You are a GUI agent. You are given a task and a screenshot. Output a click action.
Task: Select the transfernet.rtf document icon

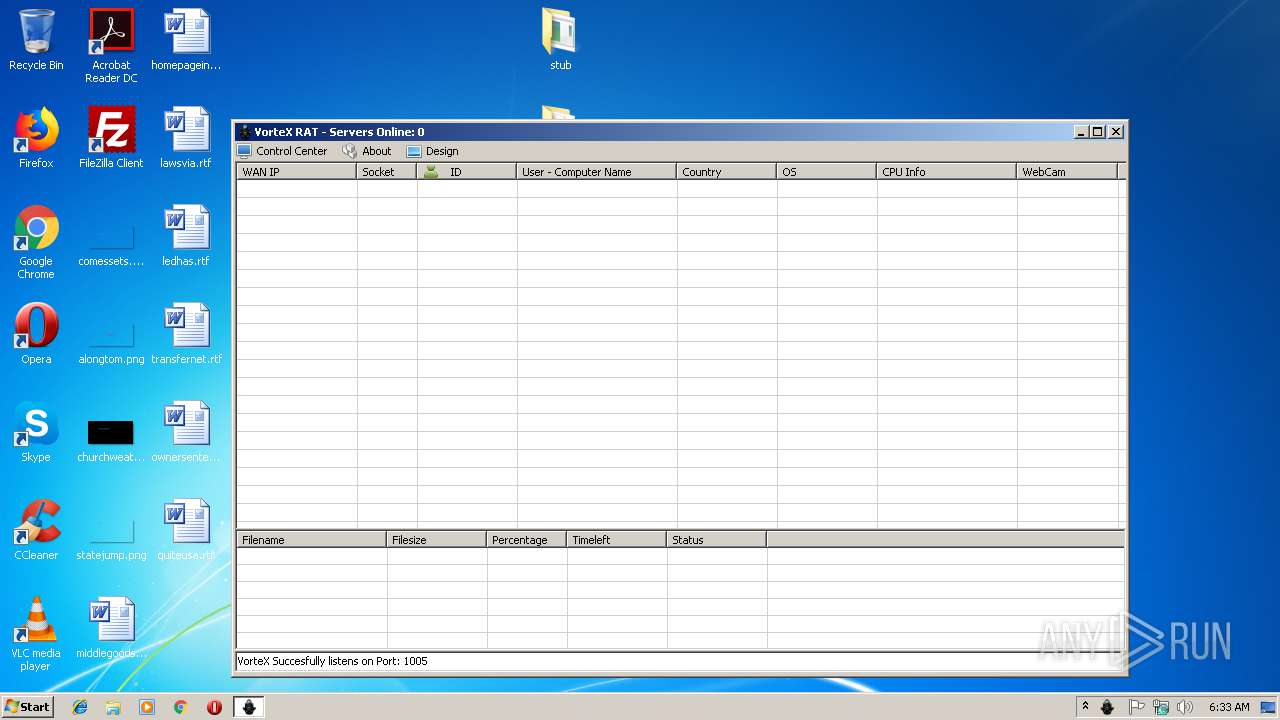click(186, 334)
